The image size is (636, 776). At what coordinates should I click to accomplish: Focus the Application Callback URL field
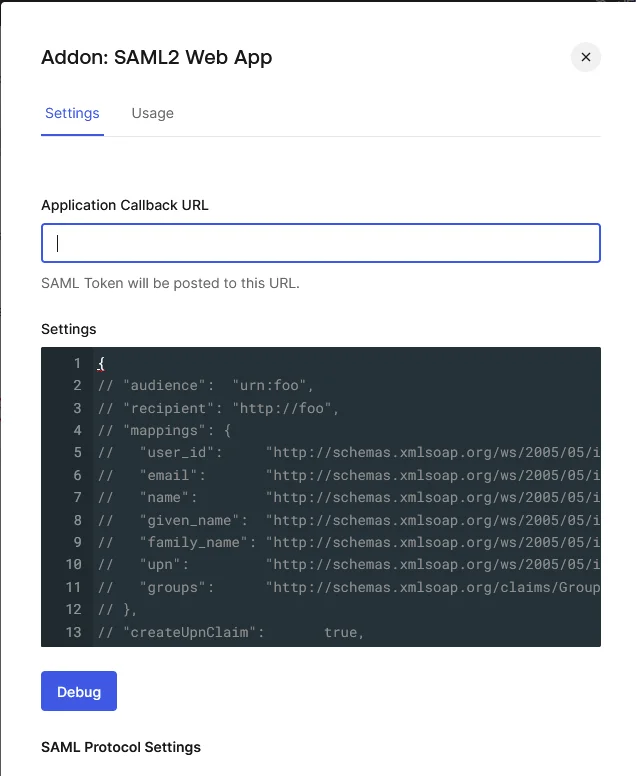[x=321, y=243]
